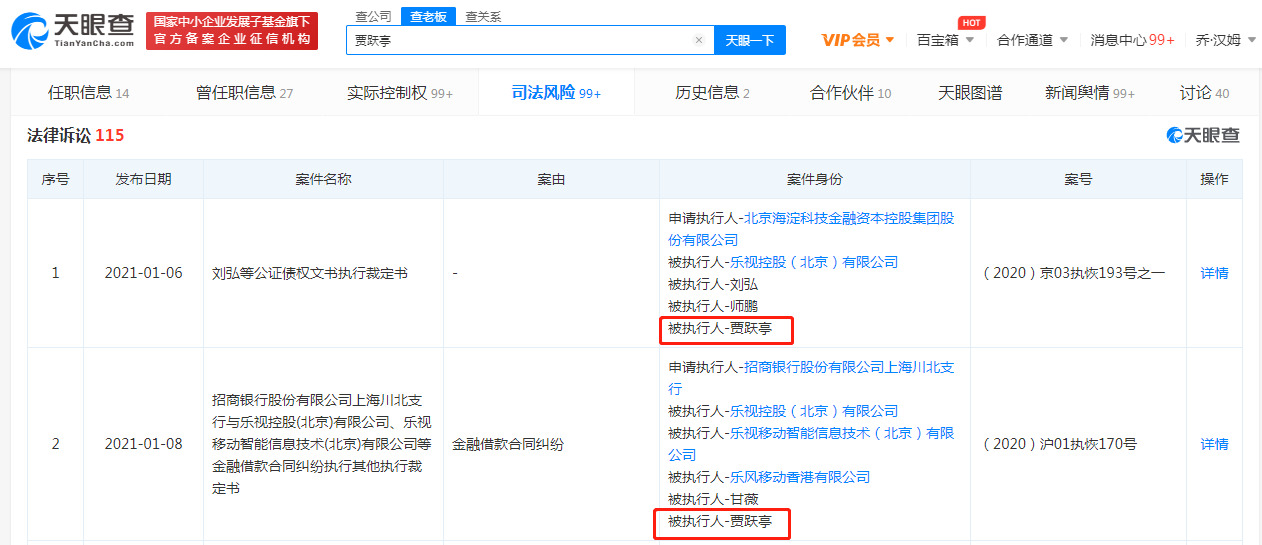The image size is (1262, 545).
Task: Click the 法律诉讼 115 section heading
Action: tap(76, 135)
